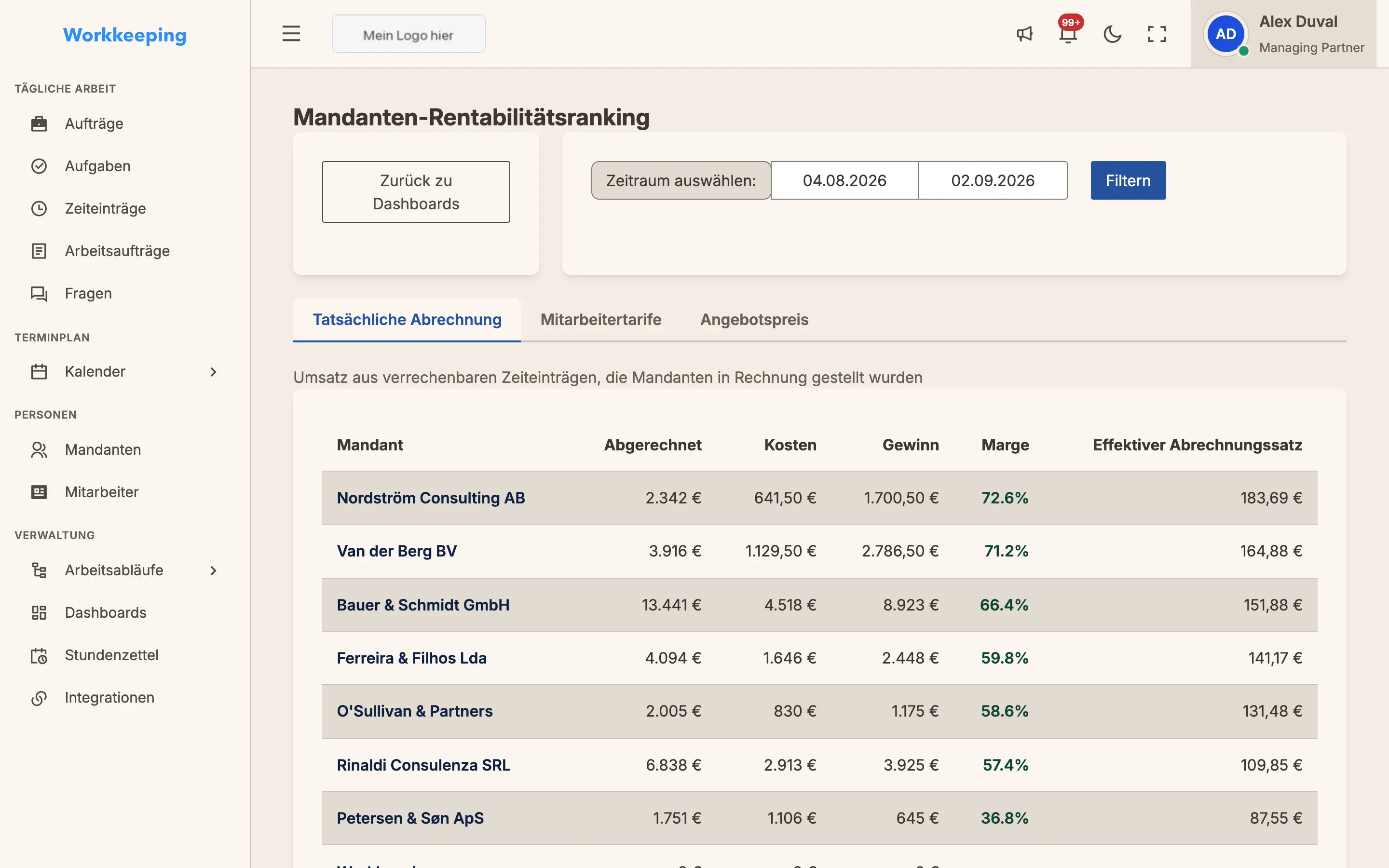Open Alex Duval user profile menu

coord(1283,34)
